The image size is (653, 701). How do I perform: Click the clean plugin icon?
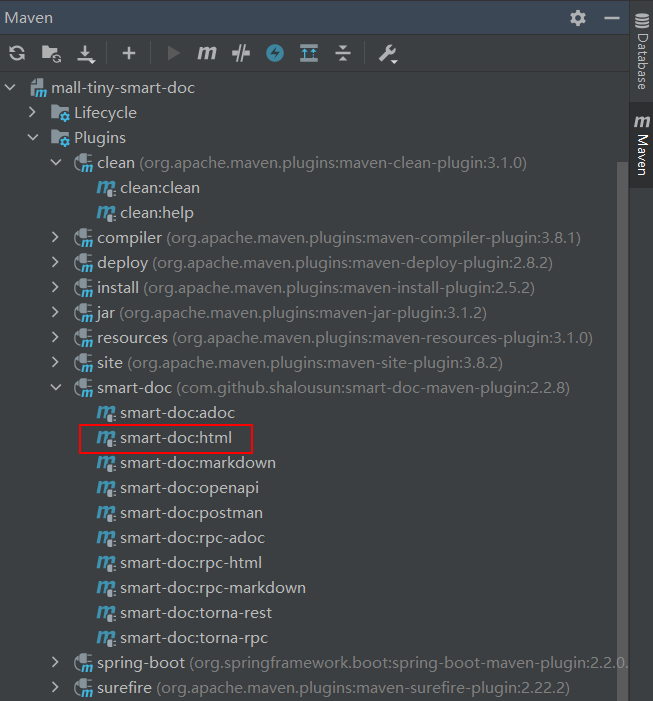pos(84,163)
